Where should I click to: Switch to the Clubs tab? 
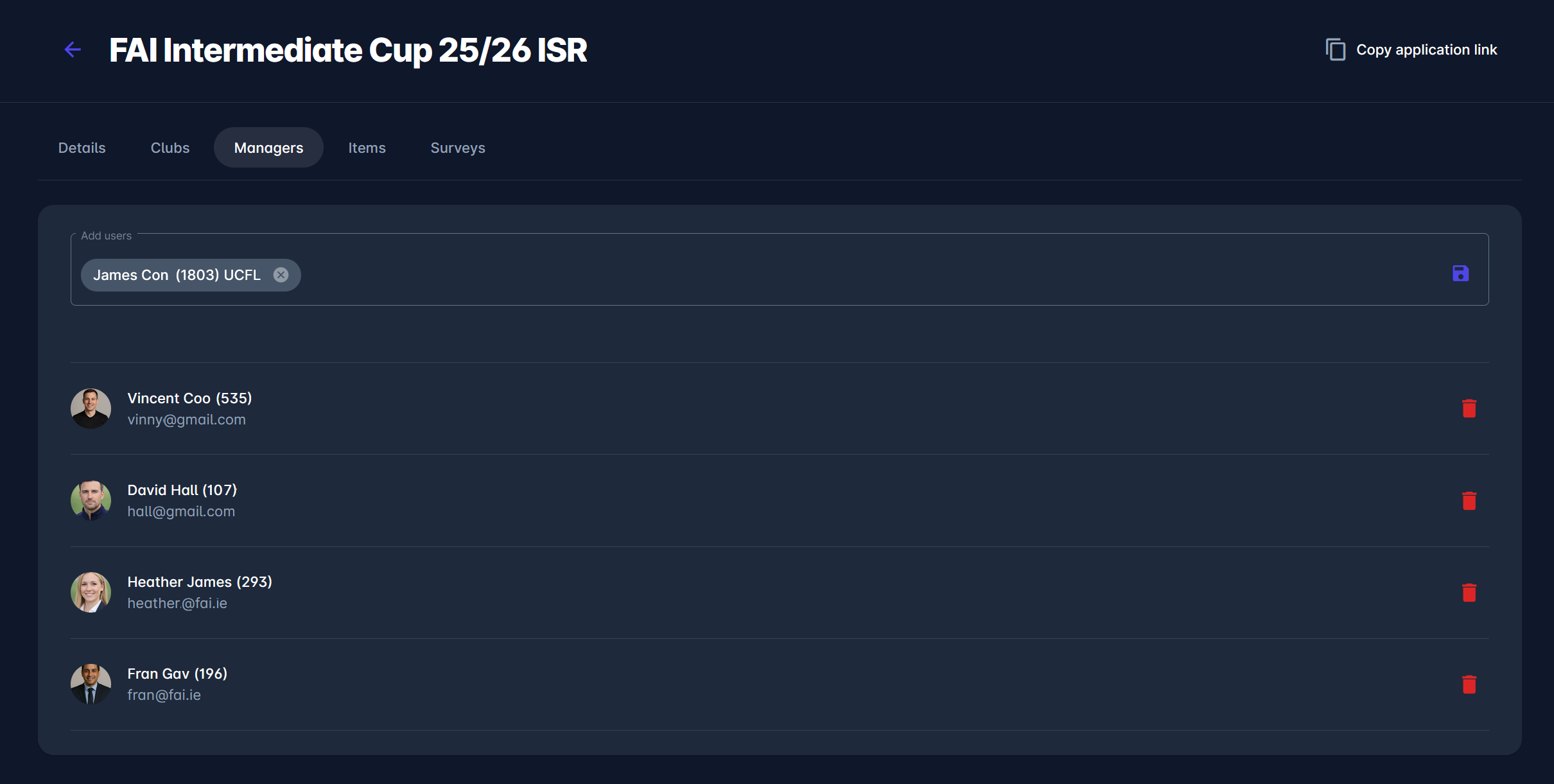[x=170, y=148]
